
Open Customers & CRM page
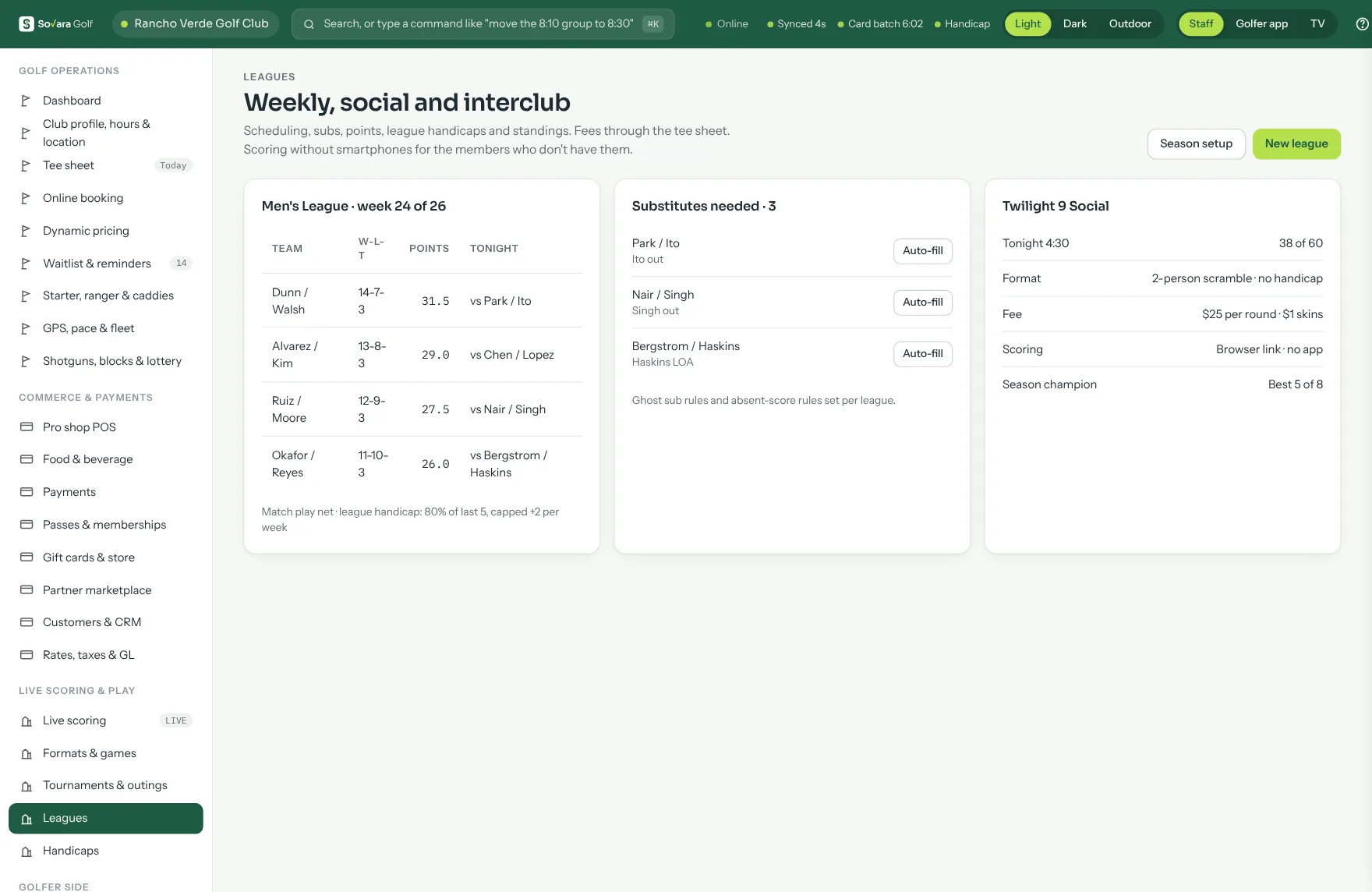(106, 622)
